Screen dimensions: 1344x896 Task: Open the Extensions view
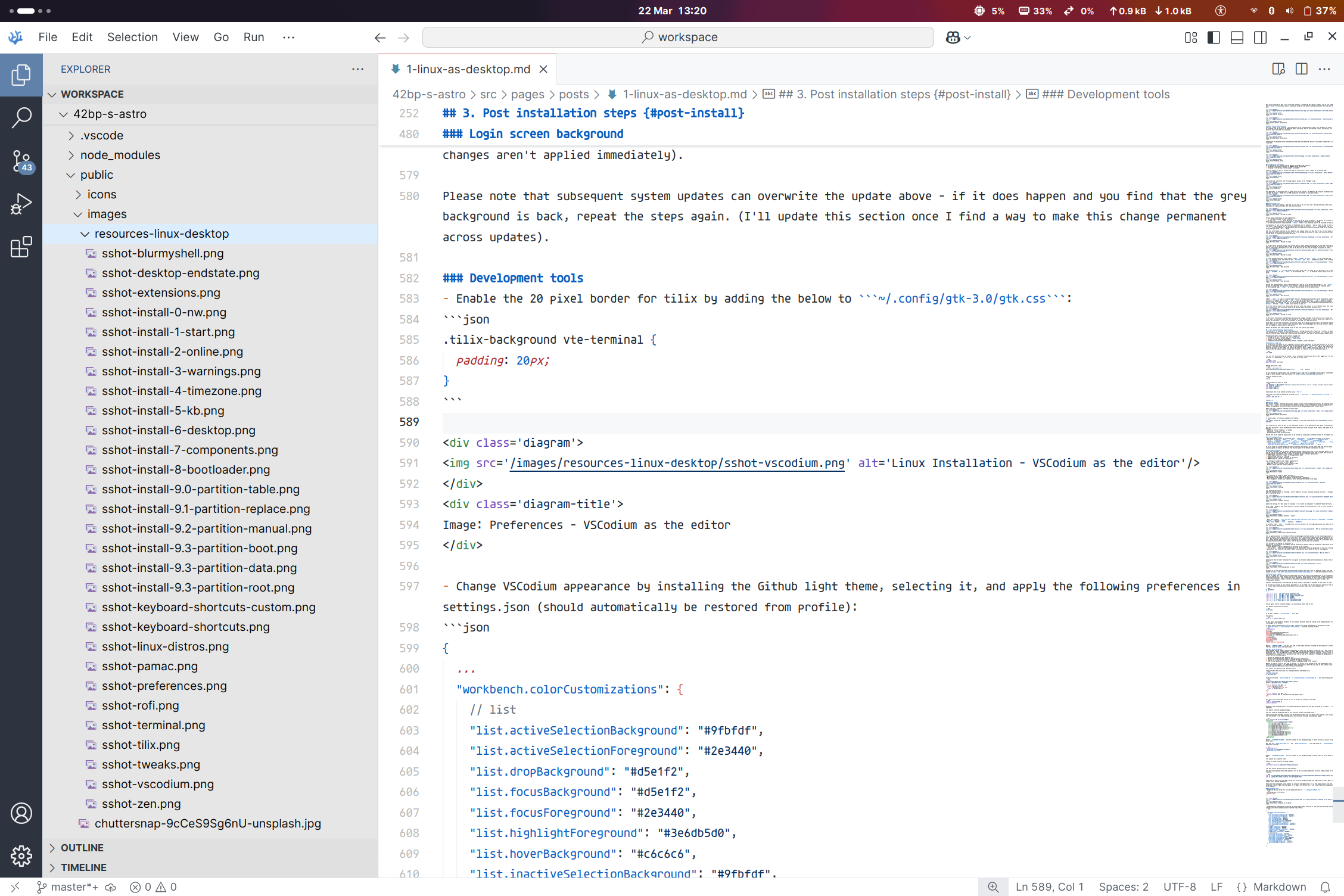click(x=21, y=247)
